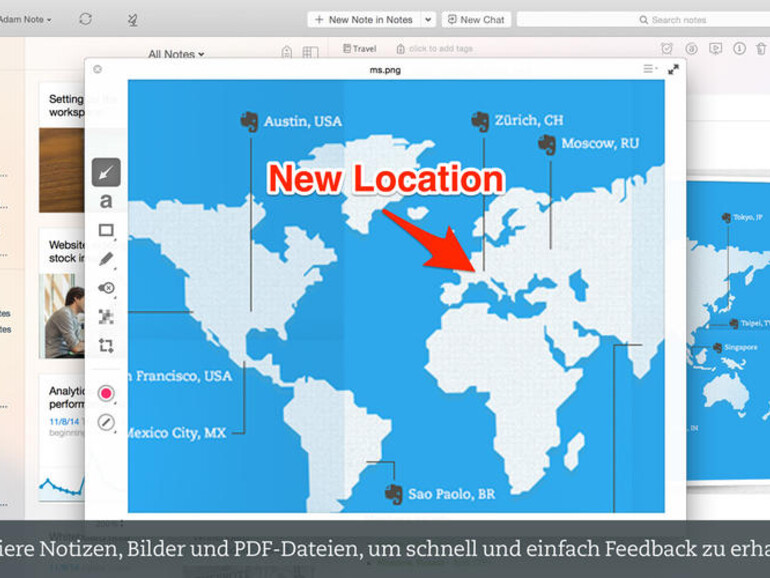The image size is (770, 578).
Task: Select the New Location text annotation
Action: [386, 178]
